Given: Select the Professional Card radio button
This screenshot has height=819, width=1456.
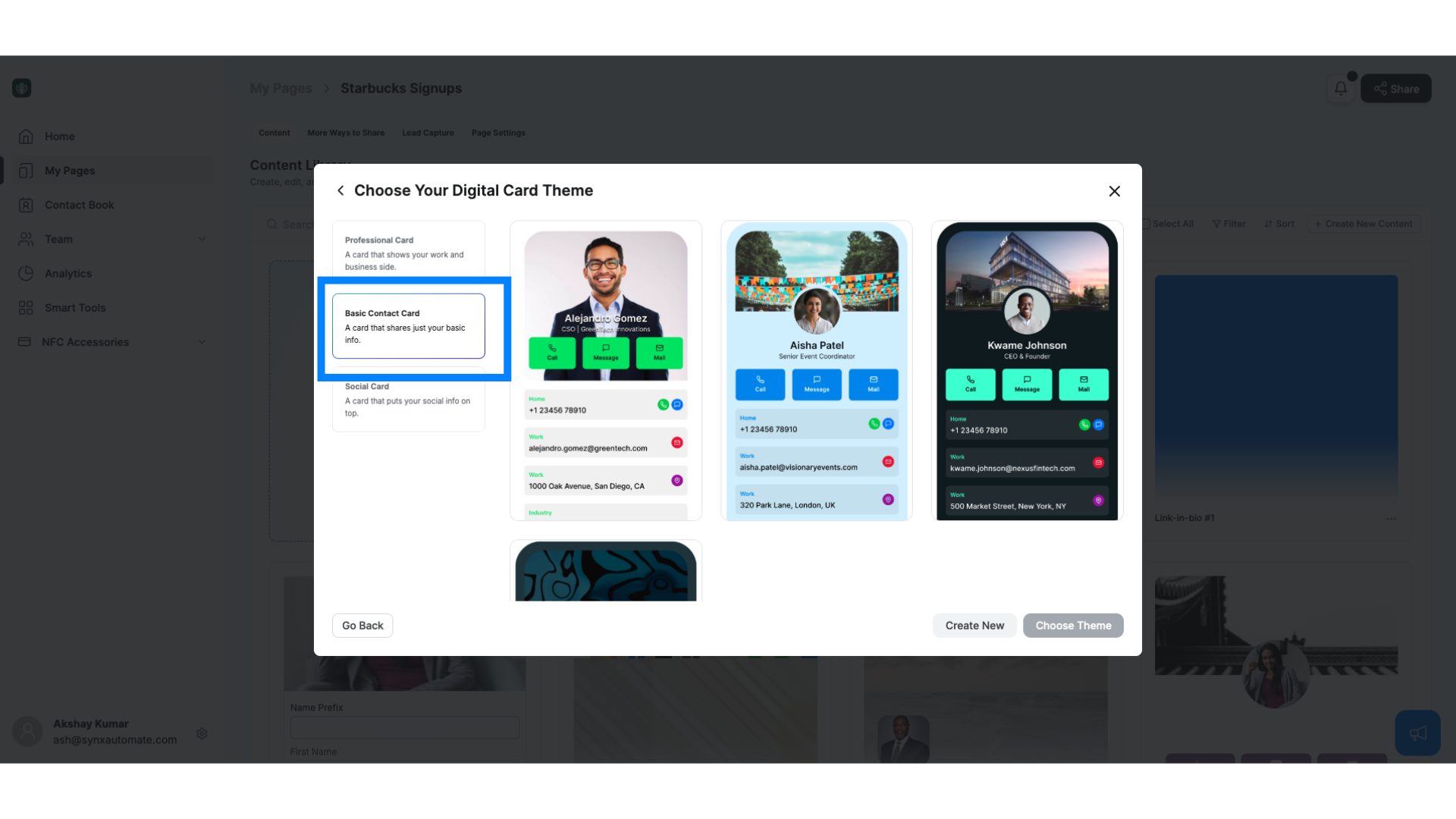Looking at the screenshot, I should [408, 252].
